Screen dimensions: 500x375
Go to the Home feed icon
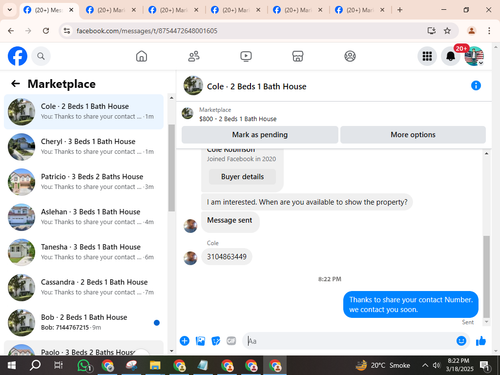[x=141, y=56]
